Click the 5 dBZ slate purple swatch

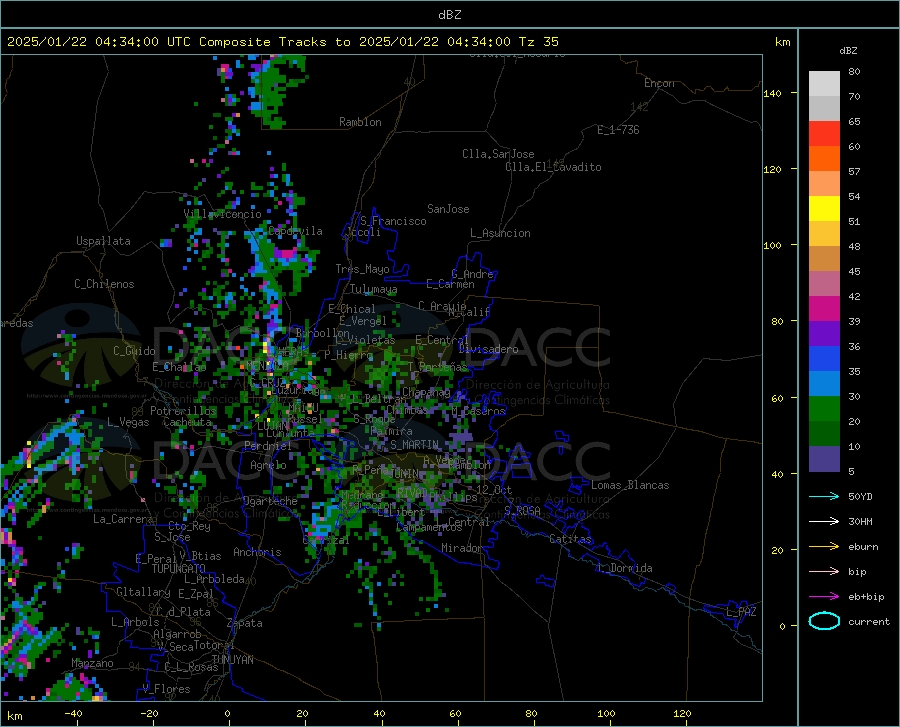click(824, 459)
